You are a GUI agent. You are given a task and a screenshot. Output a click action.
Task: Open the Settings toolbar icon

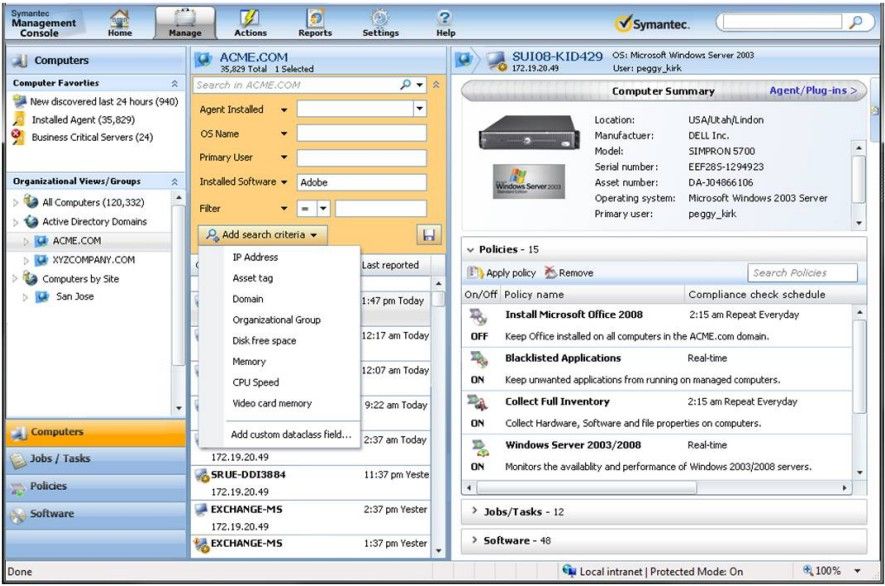click(x=380, y=20)
